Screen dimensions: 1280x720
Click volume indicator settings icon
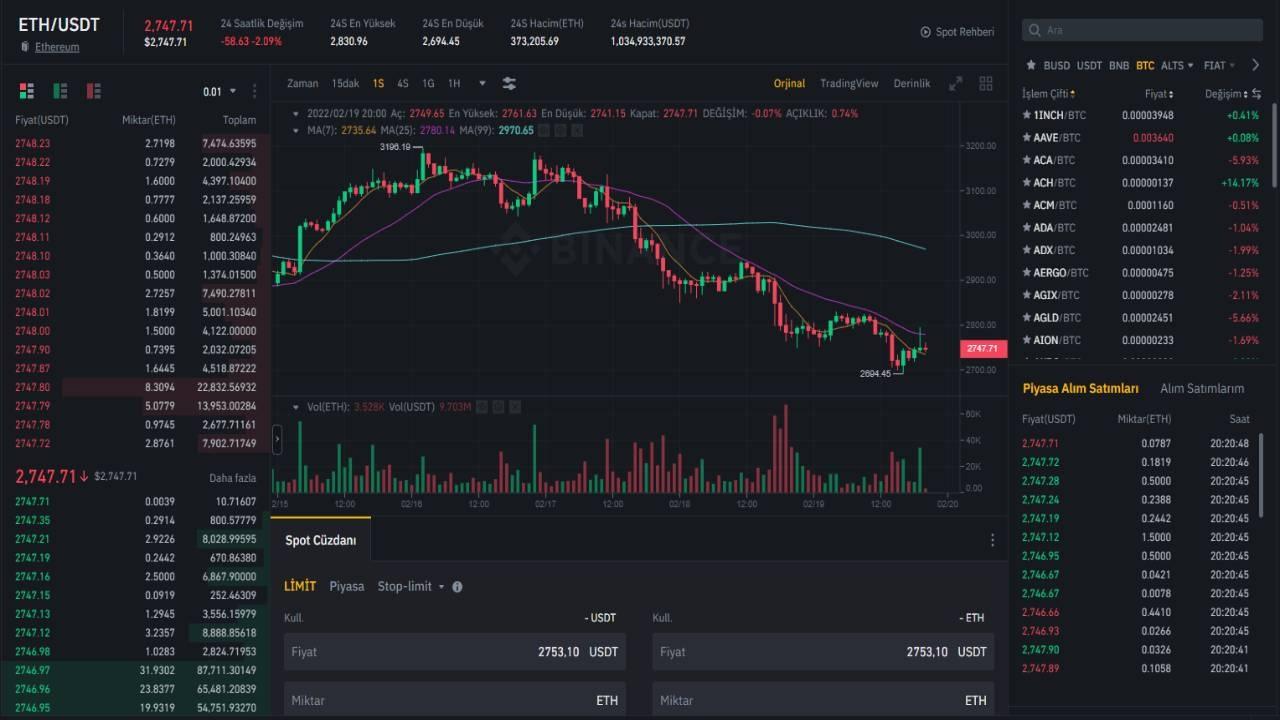coord(481,407)
